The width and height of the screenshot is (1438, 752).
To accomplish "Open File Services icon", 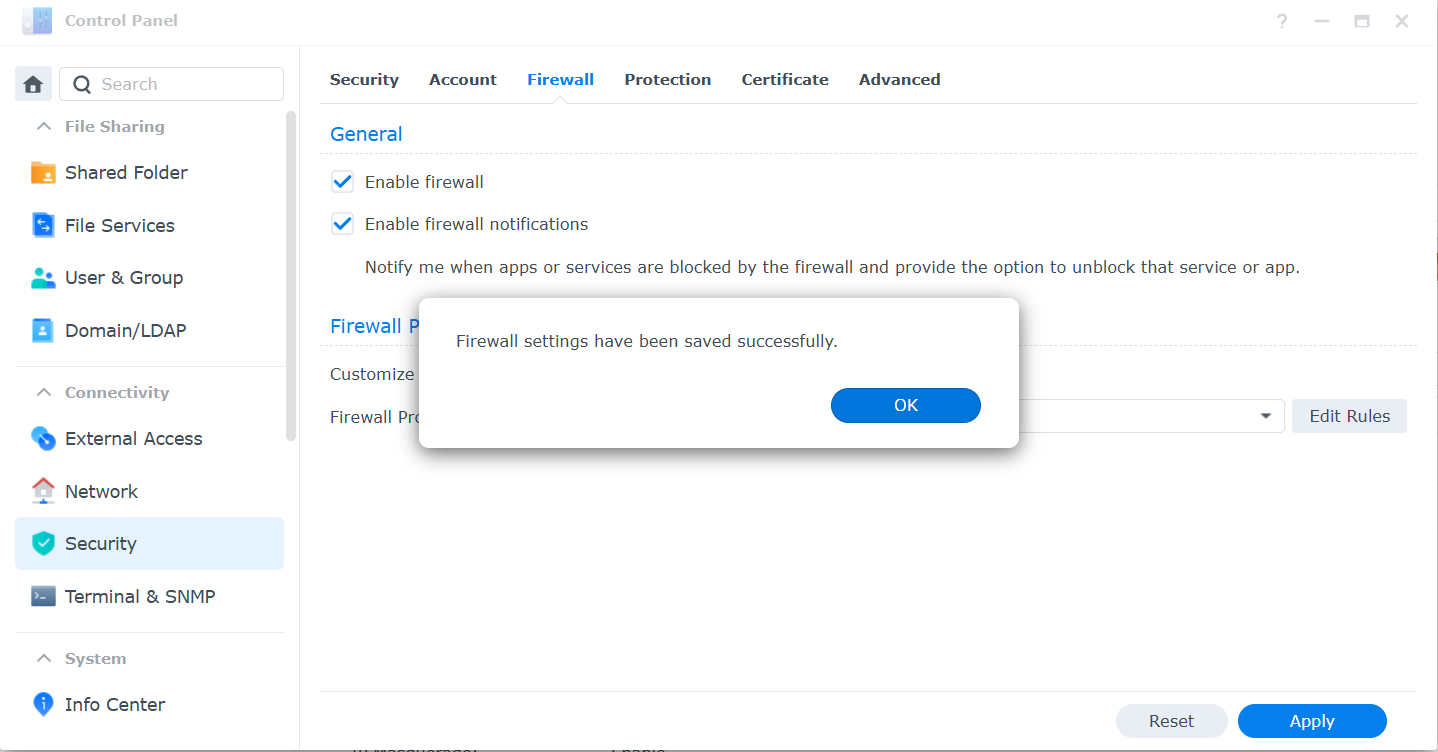I will coord(43,225).
